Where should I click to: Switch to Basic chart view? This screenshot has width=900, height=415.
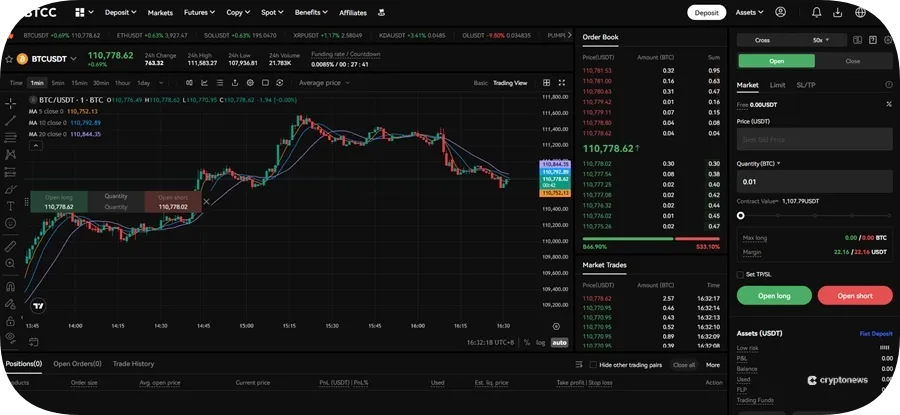tap(480, 83)
